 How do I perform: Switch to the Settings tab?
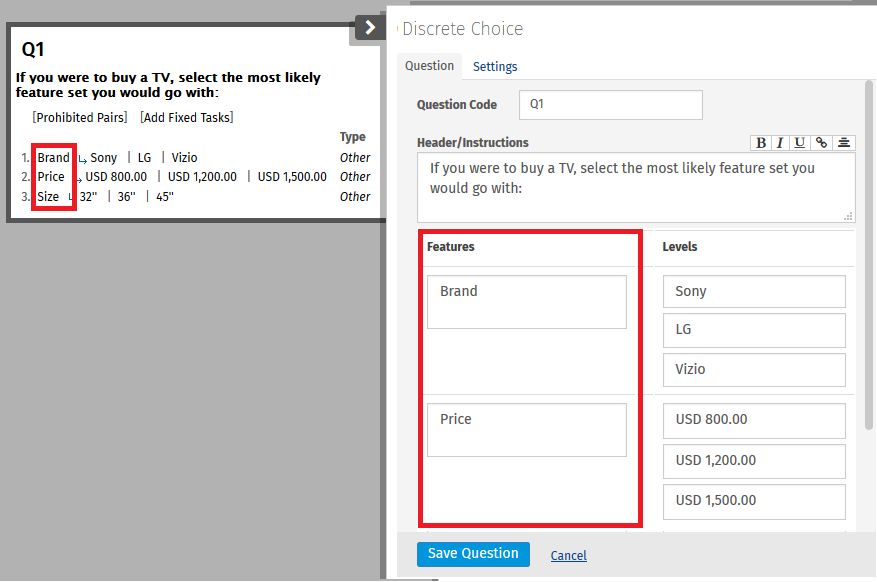[x=494, y=66]
